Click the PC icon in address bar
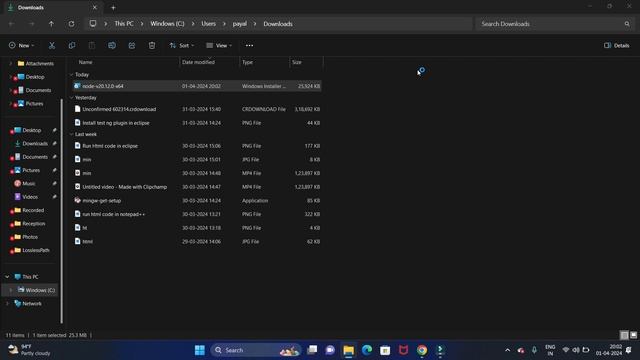The width and height of the screenshot is (640, 360). click(x=93, y=24)
